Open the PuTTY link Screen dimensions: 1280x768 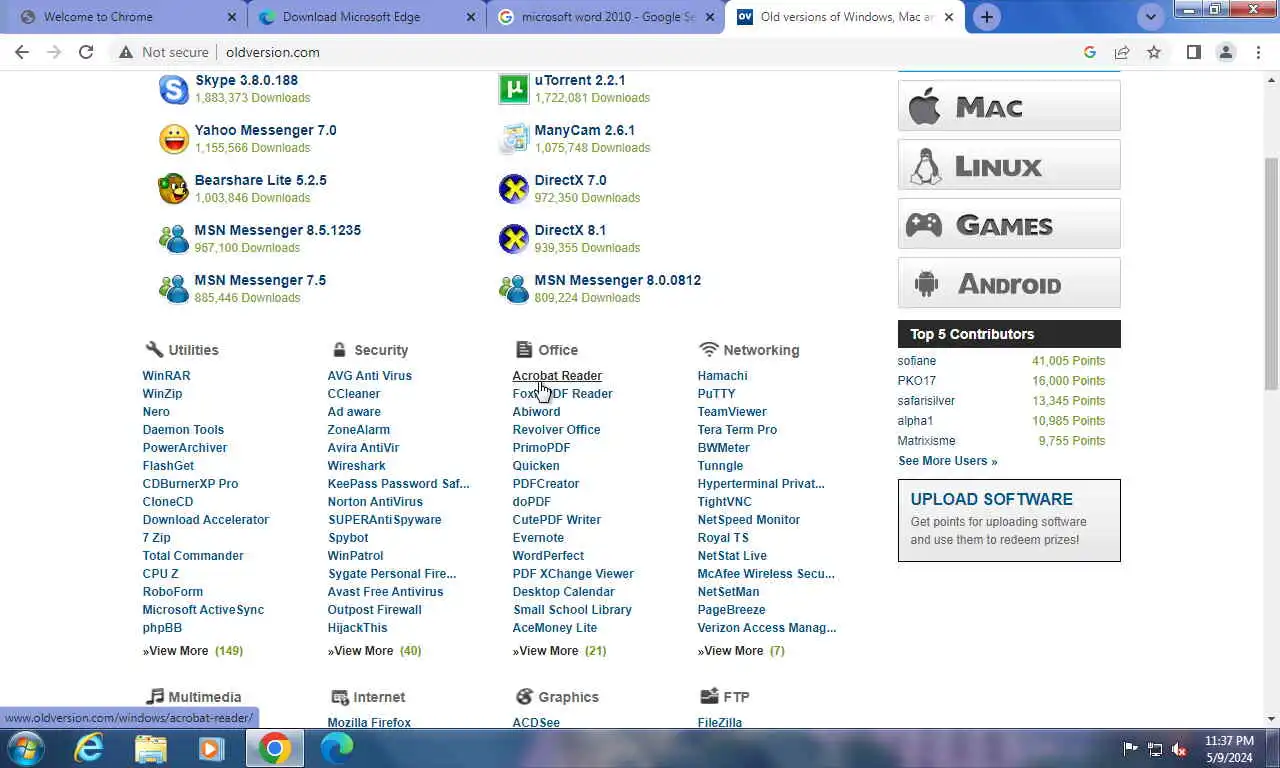tap(716, 394)
